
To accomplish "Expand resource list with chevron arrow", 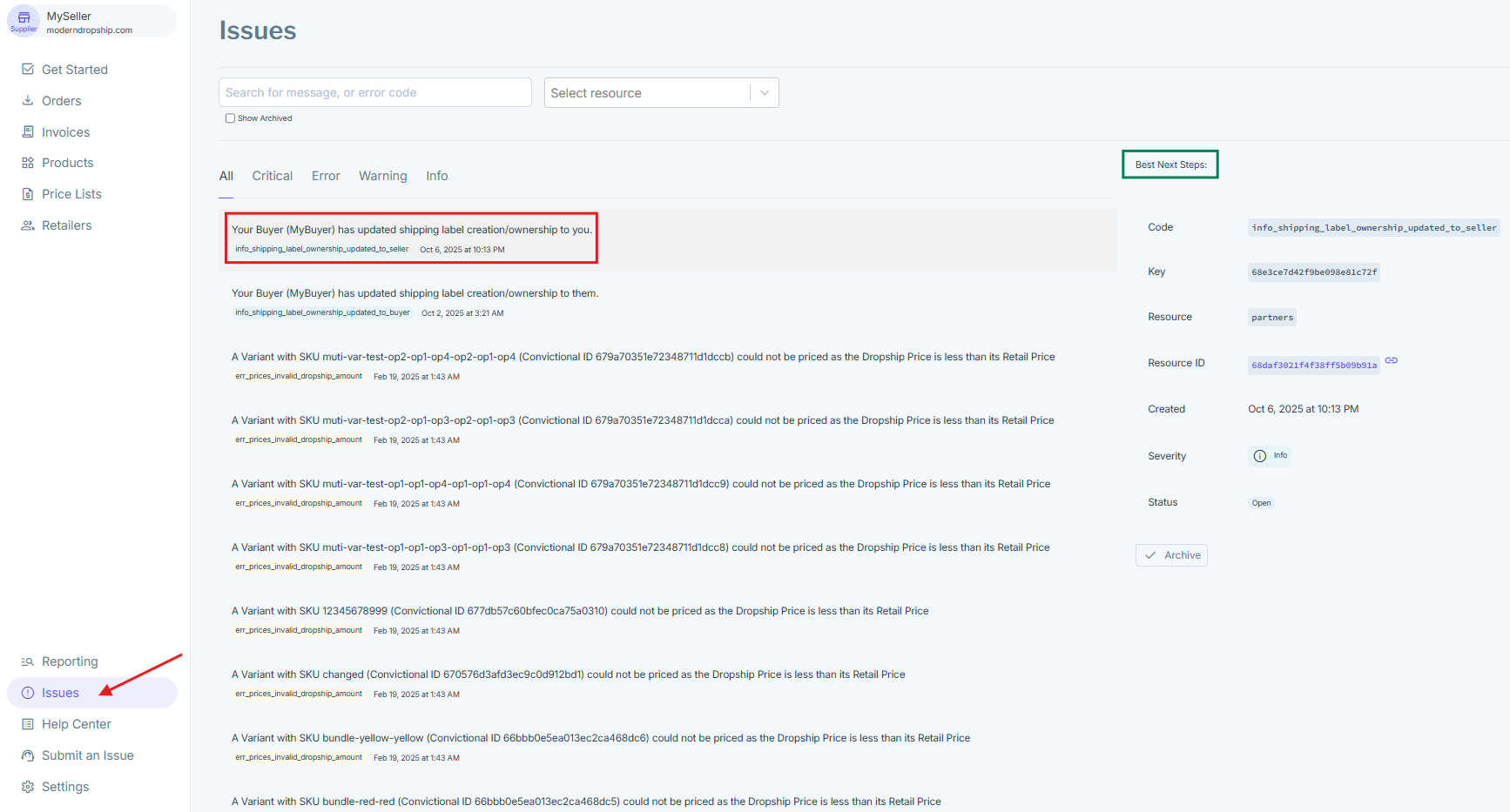I will point(764,93).
